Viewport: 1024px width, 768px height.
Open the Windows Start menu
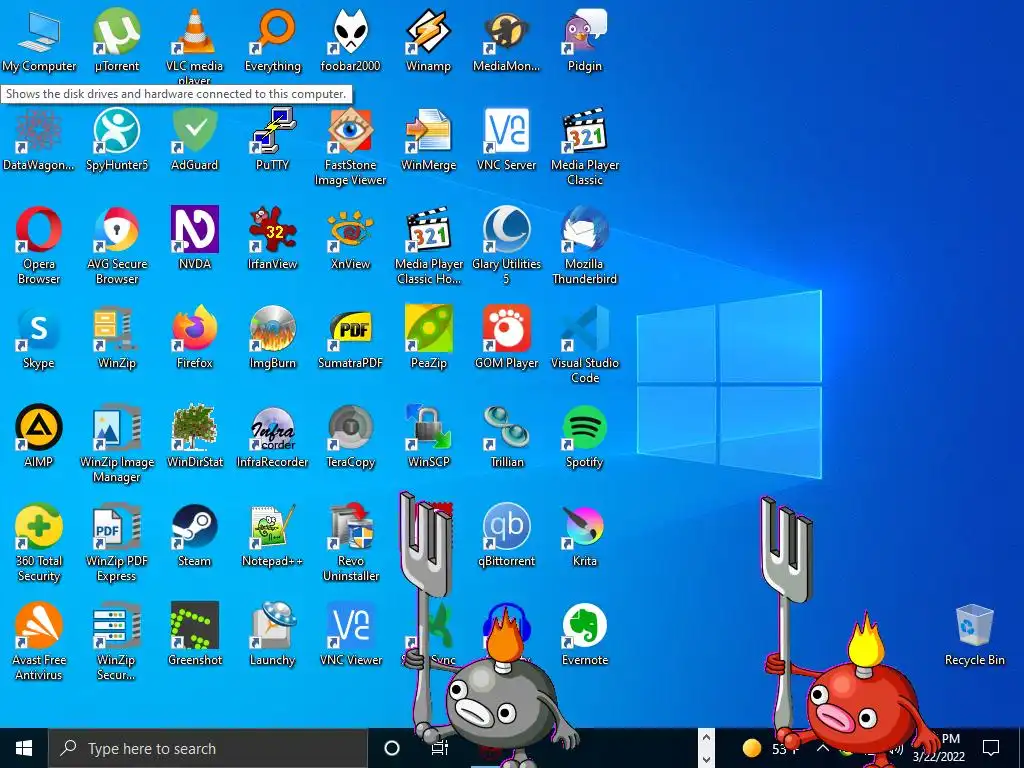click(x=24, y=748)
